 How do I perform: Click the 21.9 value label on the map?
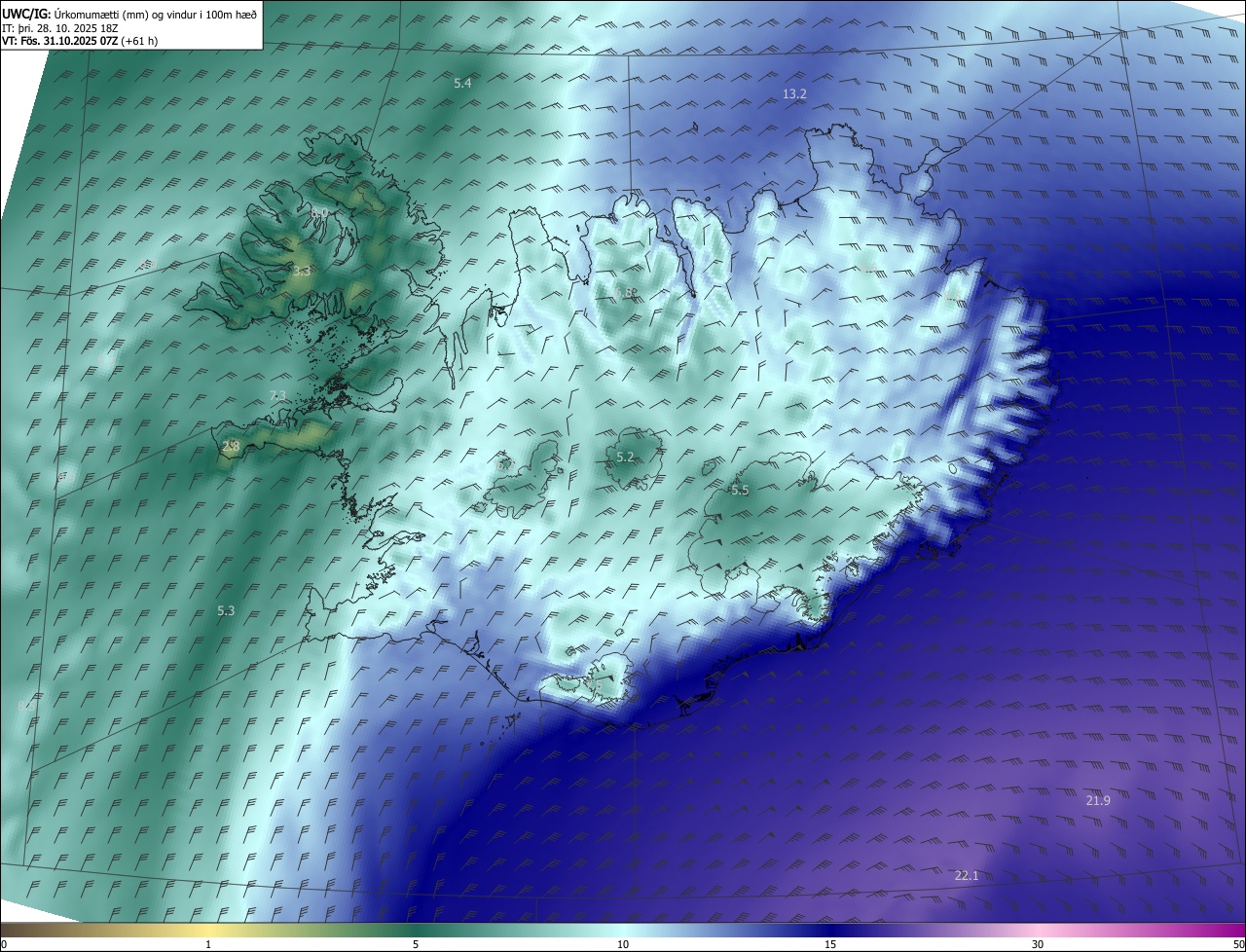click(1097, 800)
